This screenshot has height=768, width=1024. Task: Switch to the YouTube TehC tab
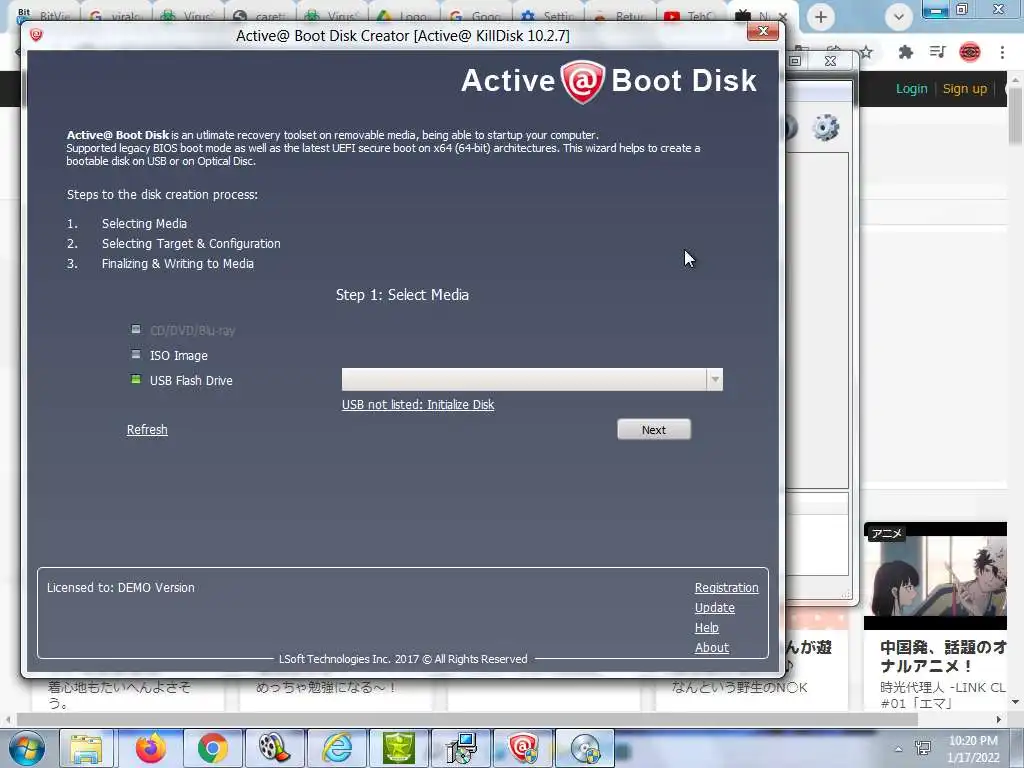coord(692,14)
